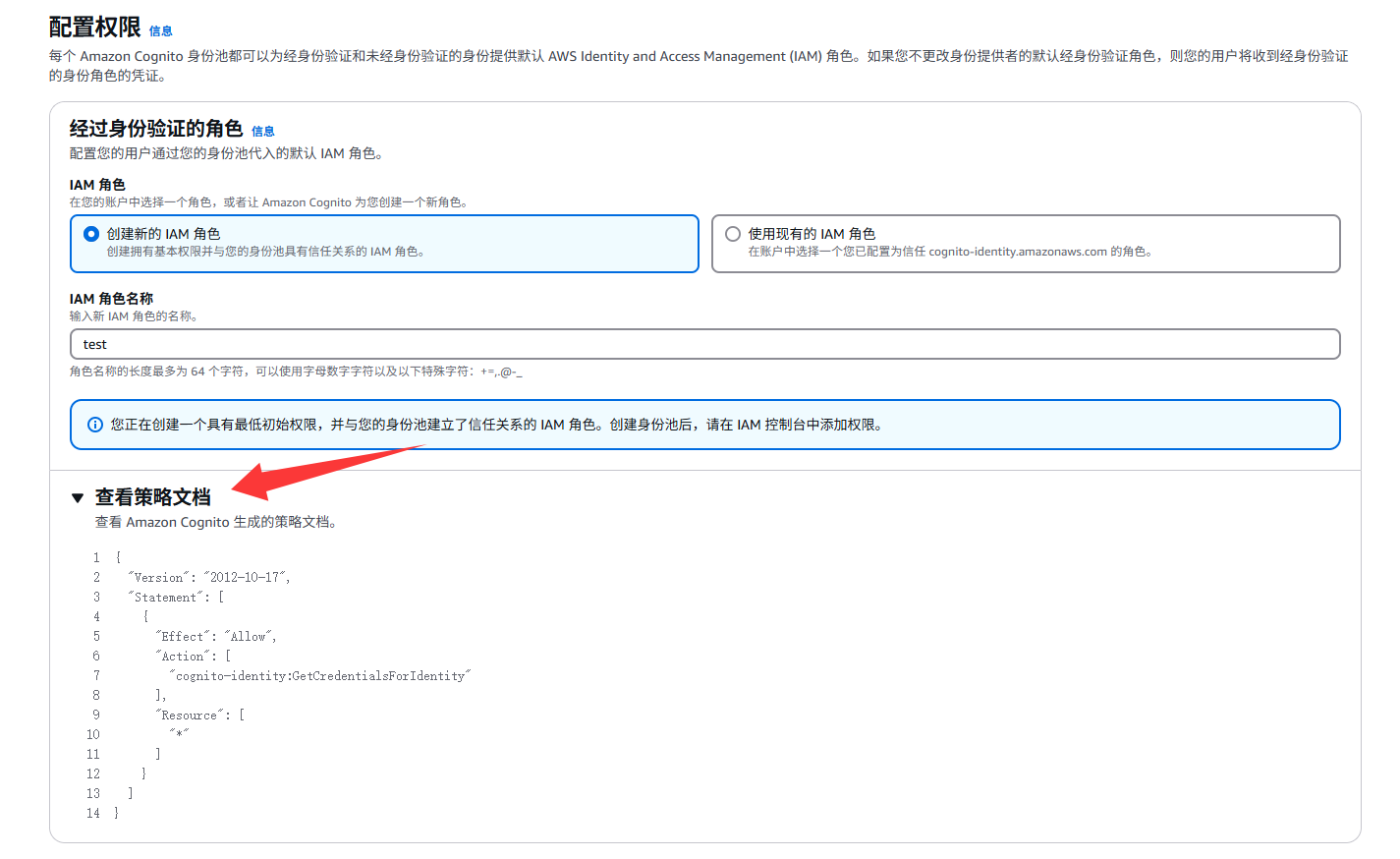Screen dimensions: 1400x859
Task: Open the 信息 link beside 配置权限
Action: pos(160,31)
